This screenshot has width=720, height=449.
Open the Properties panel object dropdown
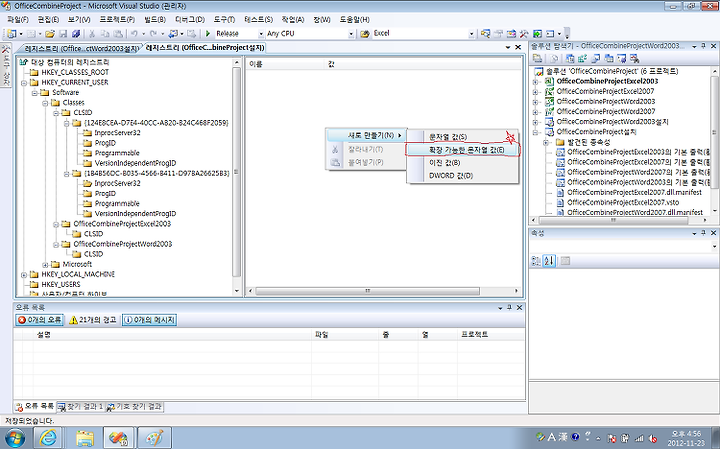click(714, 247)
